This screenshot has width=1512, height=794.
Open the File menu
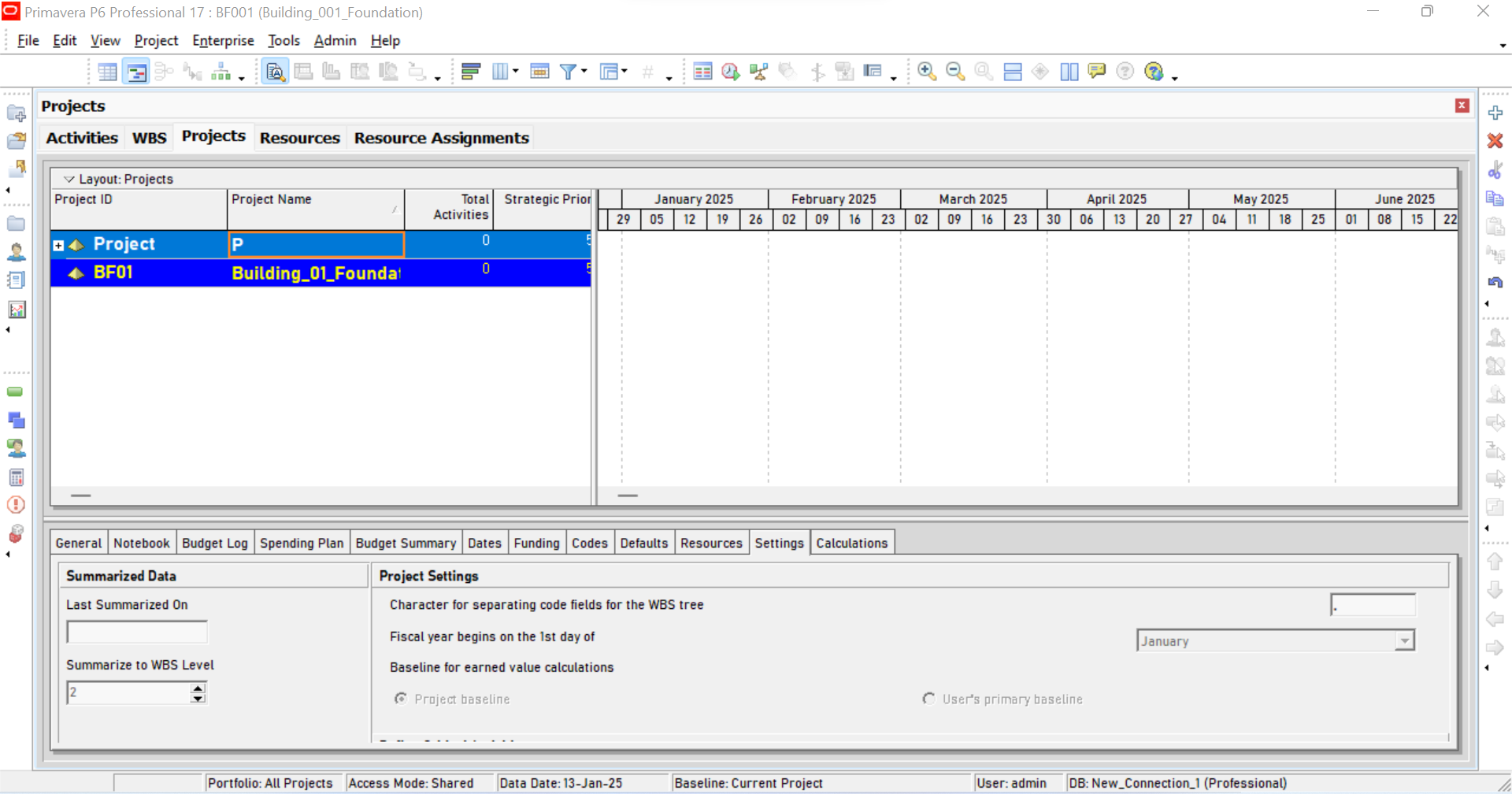click(28, 41)
